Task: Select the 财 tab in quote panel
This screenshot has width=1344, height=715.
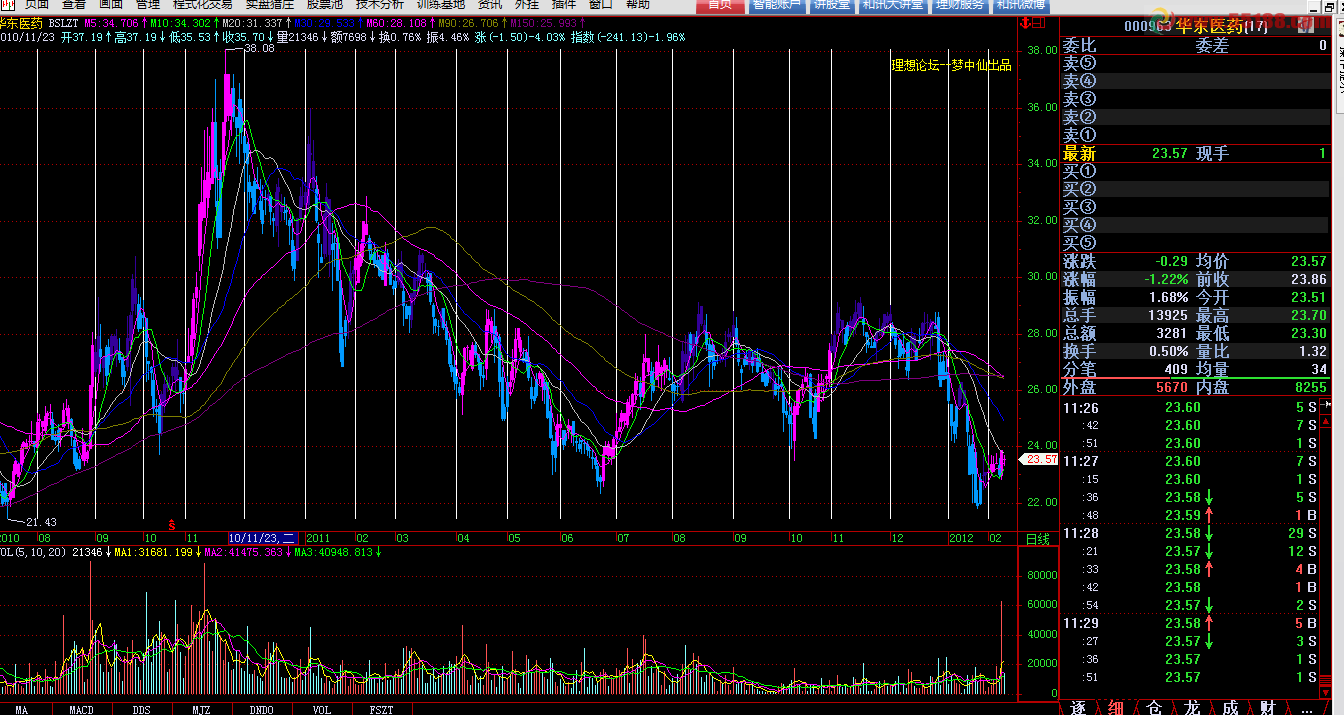Action: pos(1268,707)
